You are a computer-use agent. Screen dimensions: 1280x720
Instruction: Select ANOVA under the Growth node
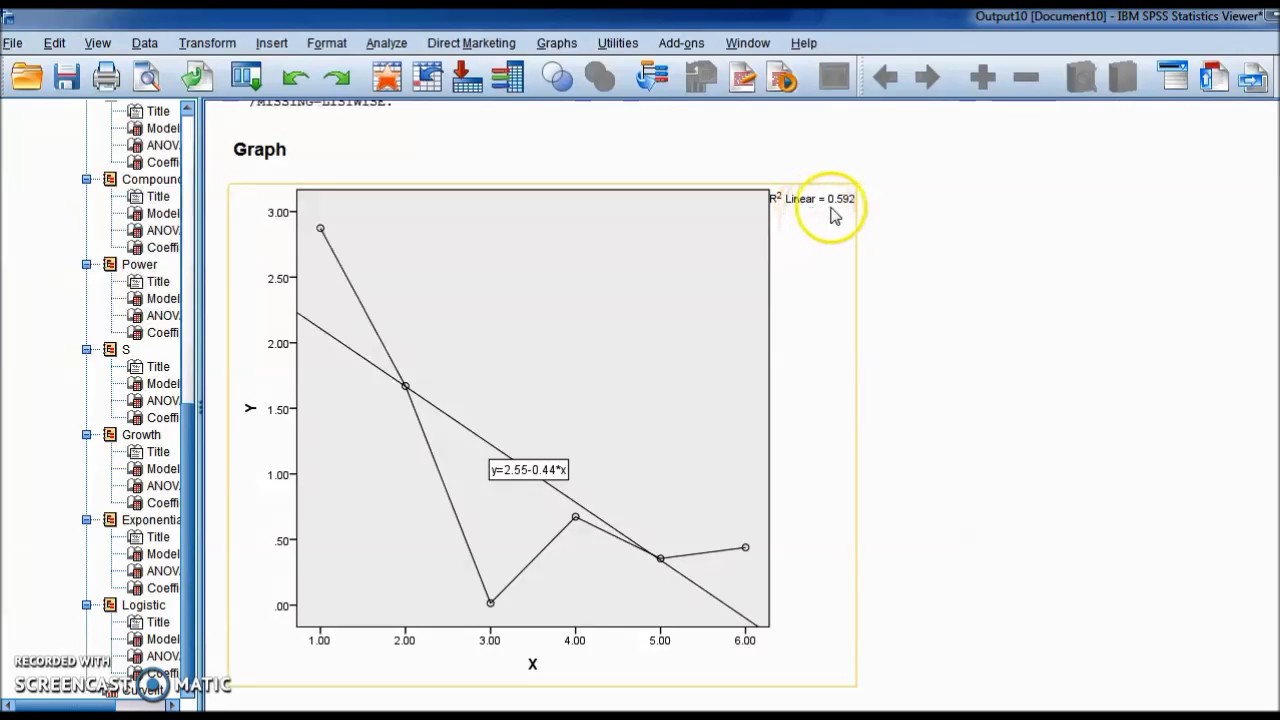[163, 486]
